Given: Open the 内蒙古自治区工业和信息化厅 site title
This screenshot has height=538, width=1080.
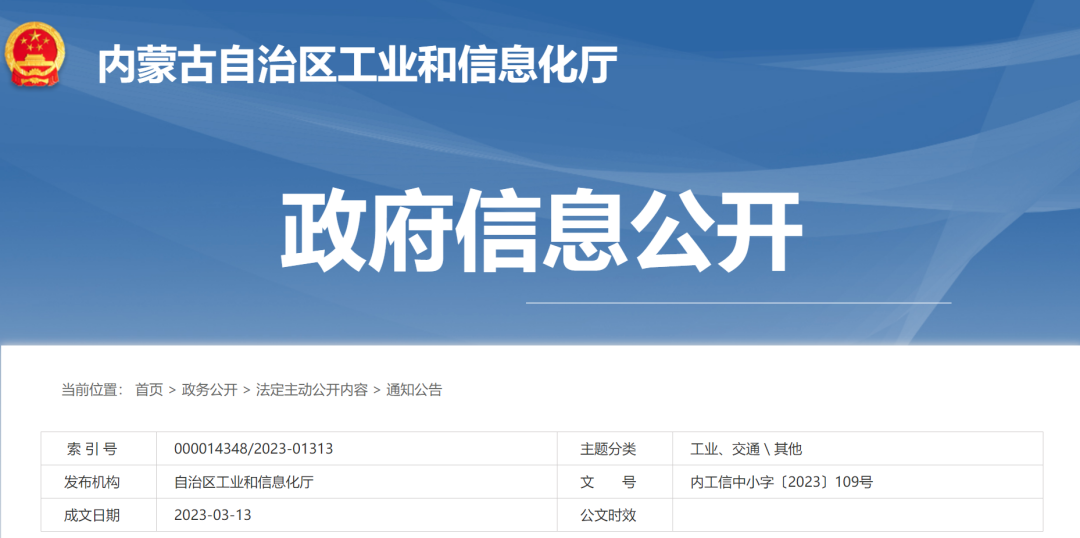Looking at the screenshot, I should click(x=357, y=65).
